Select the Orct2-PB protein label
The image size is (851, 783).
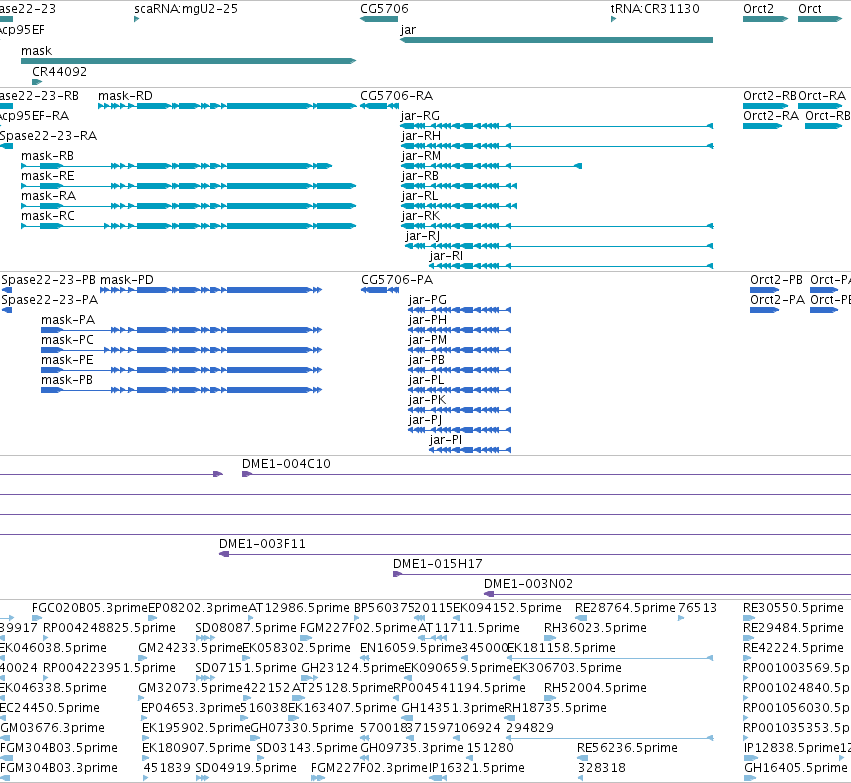[777, 280]
